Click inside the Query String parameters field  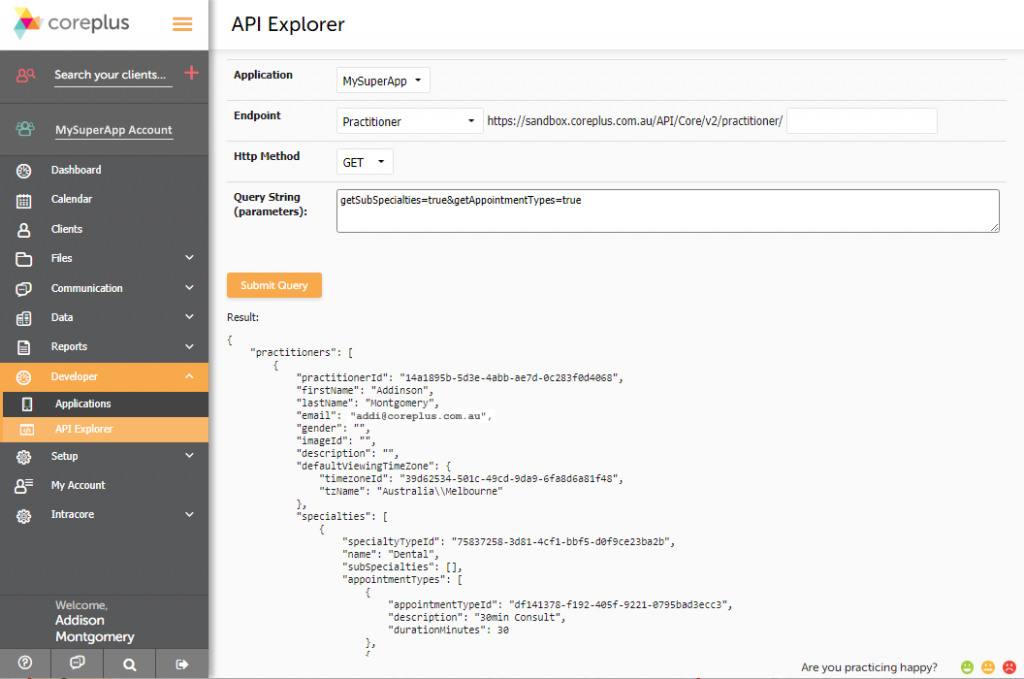(x=666, y=210)
